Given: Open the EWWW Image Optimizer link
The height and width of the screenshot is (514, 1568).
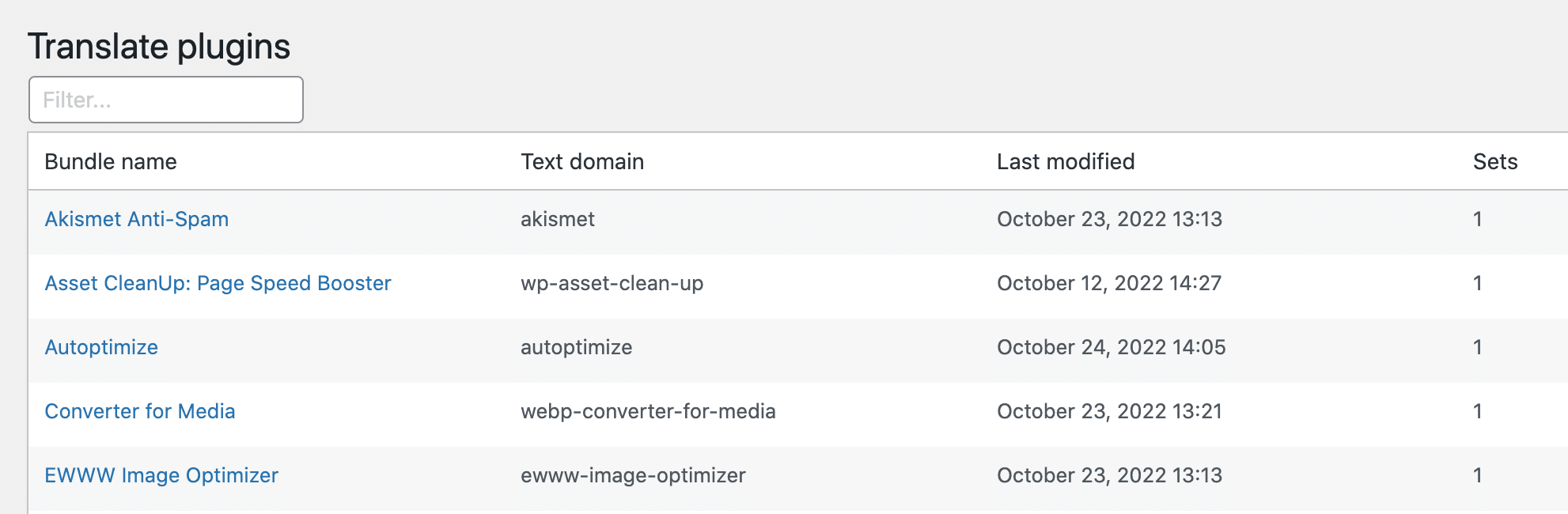Looking at the screenshot, I should point(161,475).
